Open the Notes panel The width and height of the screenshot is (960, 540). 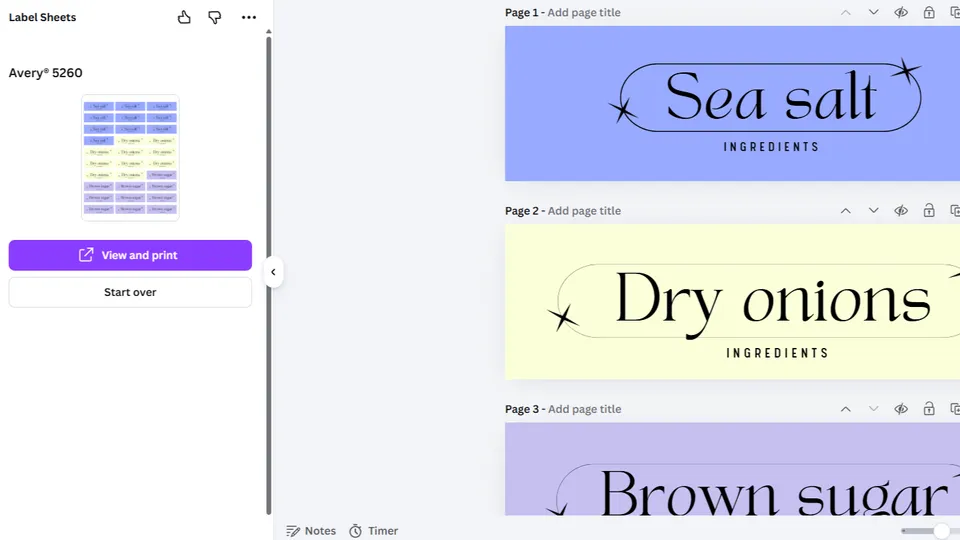click(311, 531)
